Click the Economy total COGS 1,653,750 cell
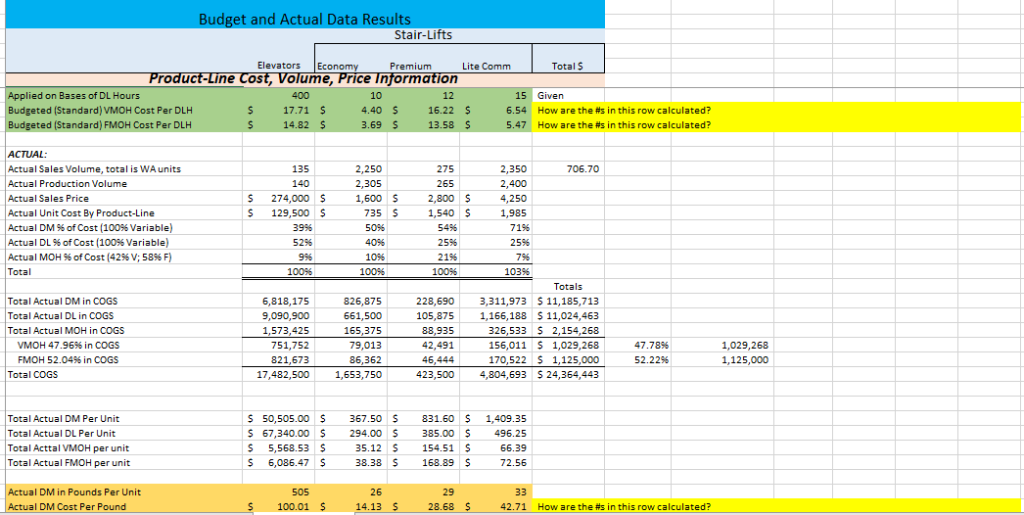The width and height of the screenshot is (1024, 515). pos(358,375)
